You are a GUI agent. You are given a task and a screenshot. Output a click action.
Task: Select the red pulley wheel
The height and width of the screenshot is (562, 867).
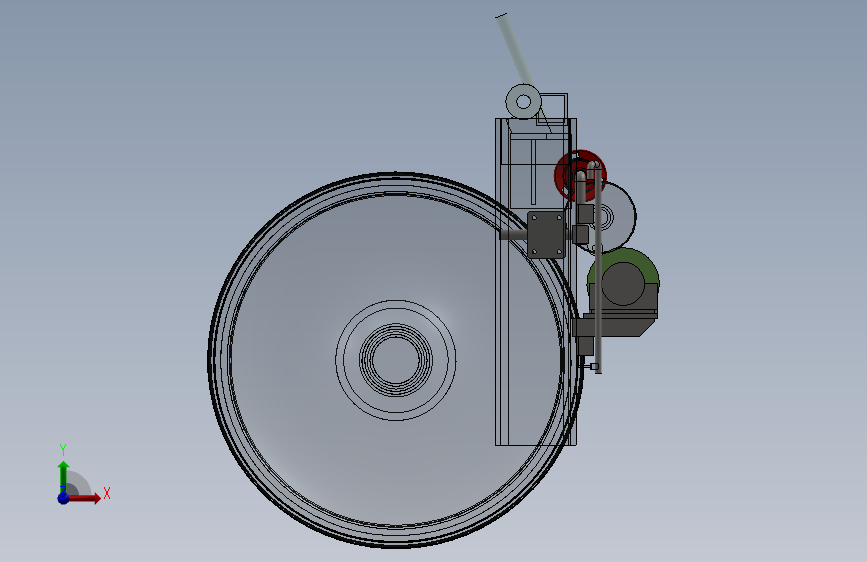pyautogui.click(x=580, y=175)
